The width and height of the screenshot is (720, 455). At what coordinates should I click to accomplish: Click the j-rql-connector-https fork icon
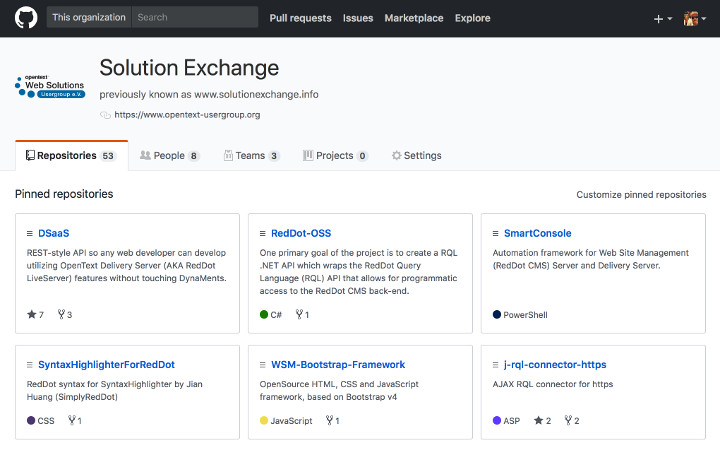568,420
